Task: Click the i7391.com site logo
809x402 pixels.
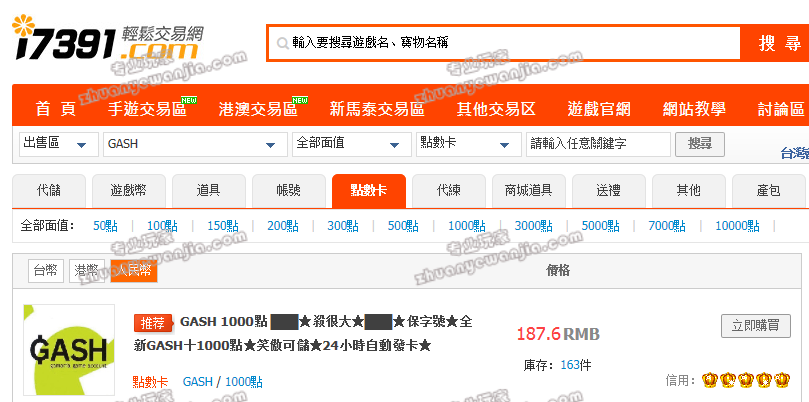Action: [x=107, y=39]
